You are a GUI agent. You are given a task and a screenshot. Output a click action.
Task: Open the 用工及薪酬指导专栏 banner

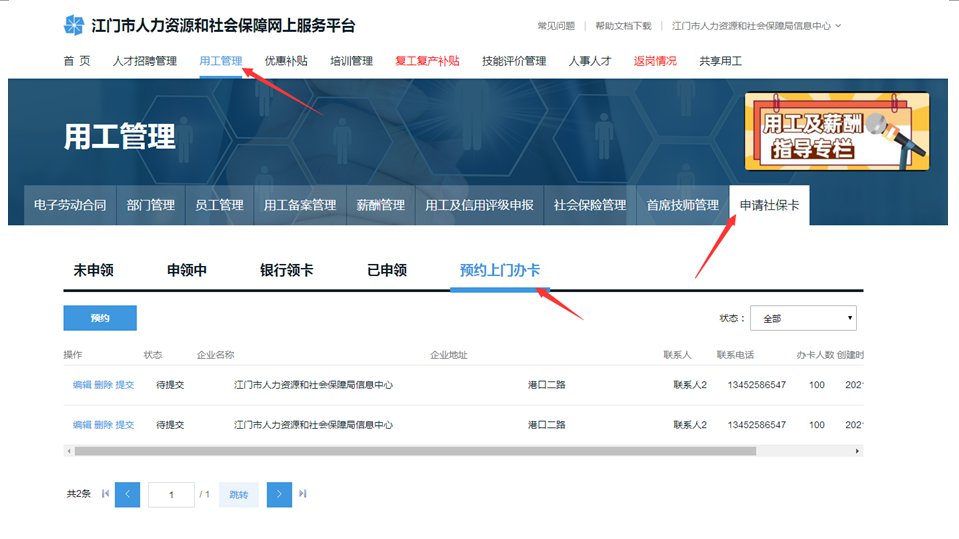point(836,131)
